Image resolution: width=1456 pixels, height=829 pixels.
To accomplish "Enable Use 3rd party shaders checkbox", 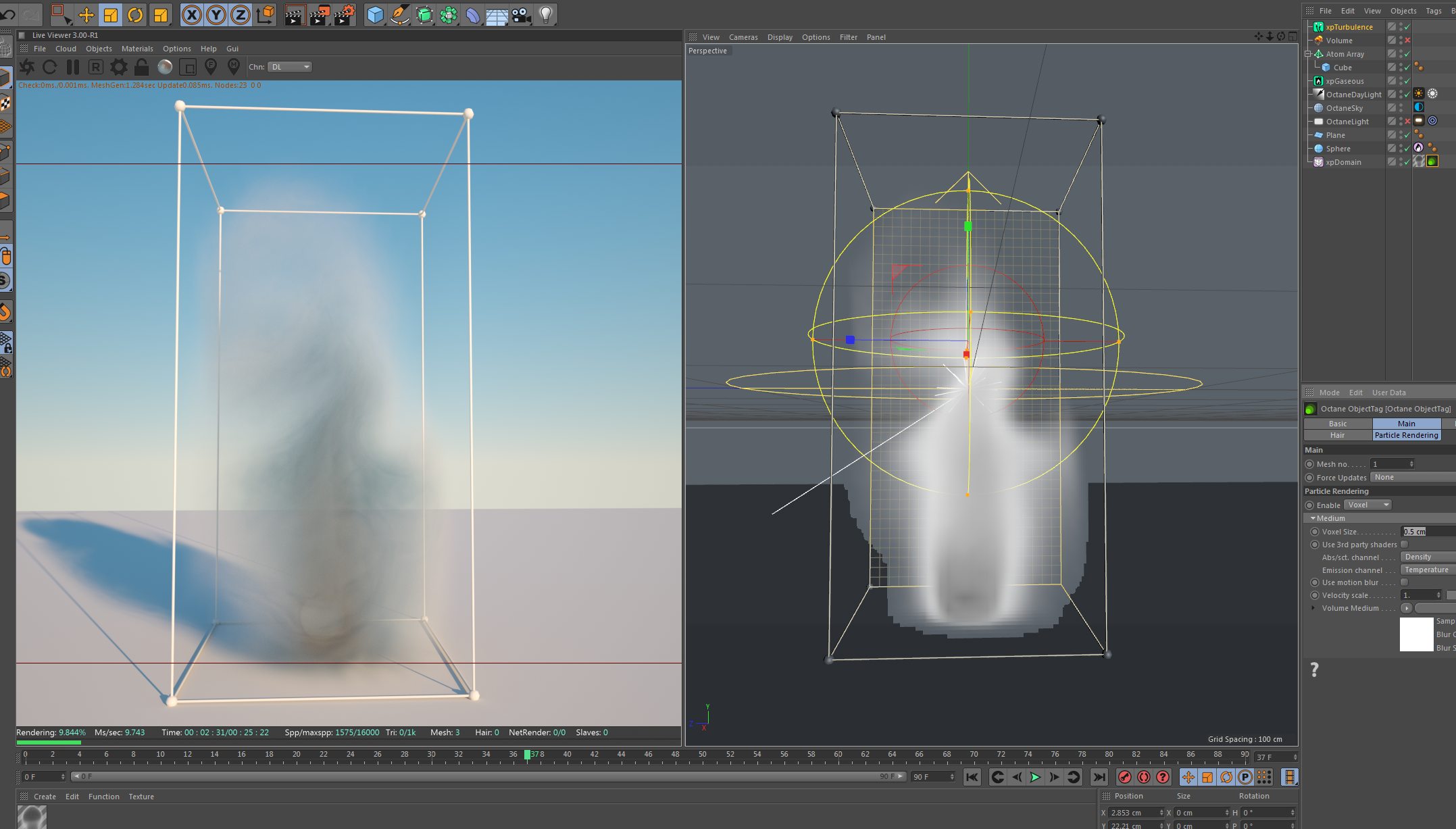I will (x=1405, y=545).
